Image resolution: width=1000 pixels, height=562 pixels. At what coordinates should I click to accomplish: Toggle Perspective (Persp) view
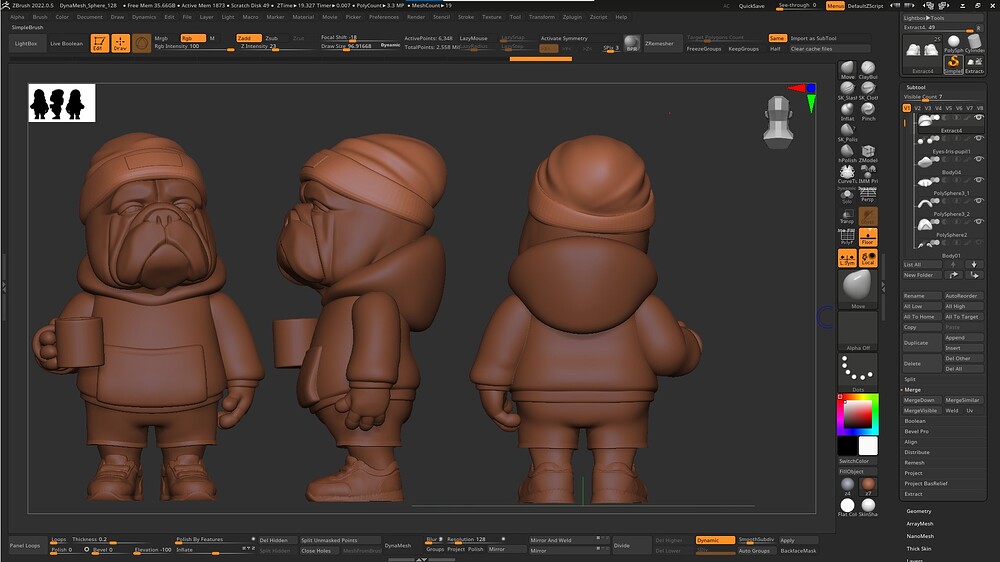pyautogui.click(x=868, y=195)
